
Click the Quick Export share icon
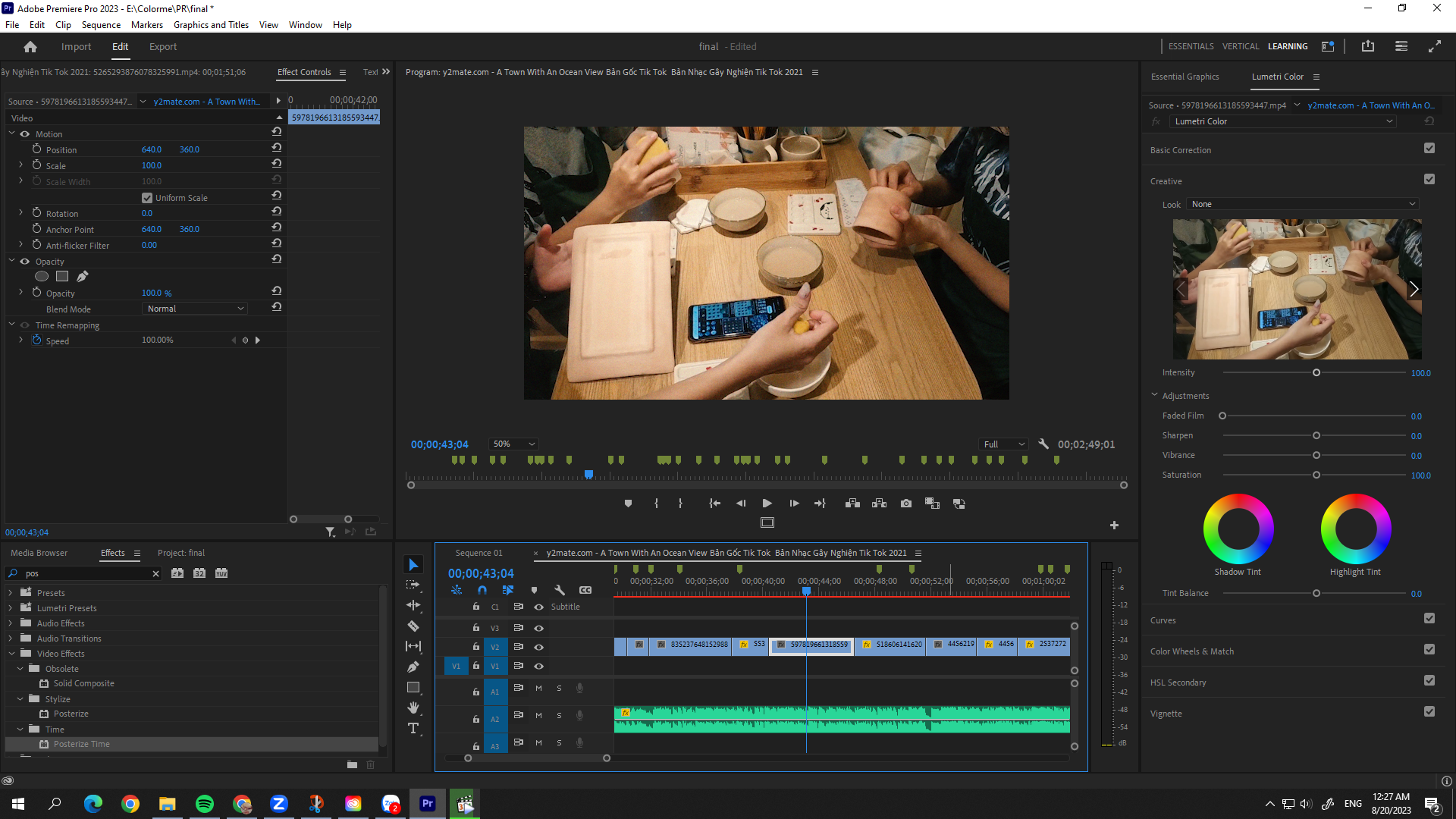tap(1368, 46)
